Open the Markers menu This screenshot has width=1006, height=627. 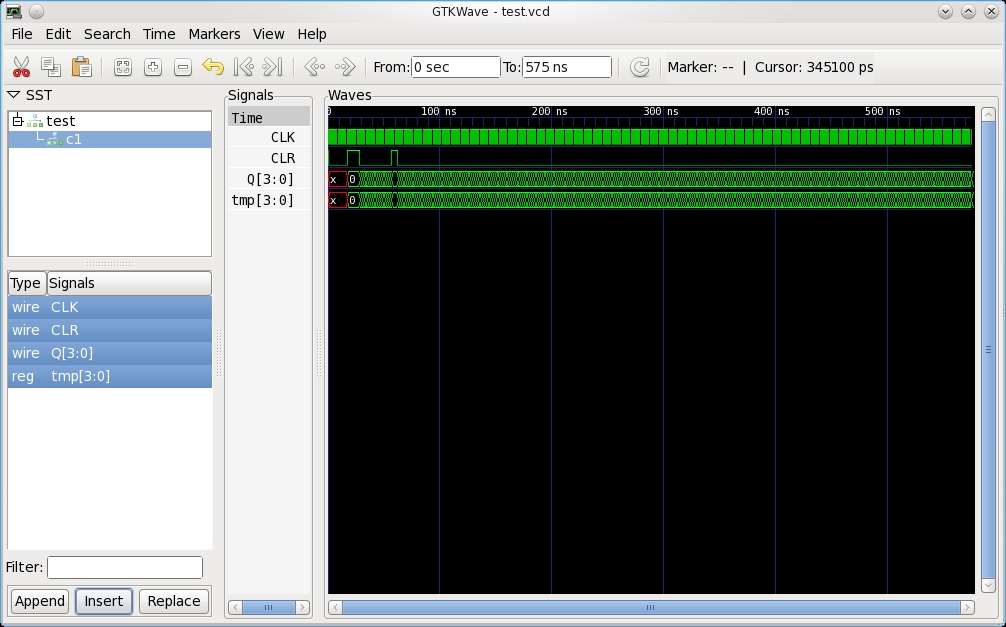pyautogui.click(x=214, y=34)
